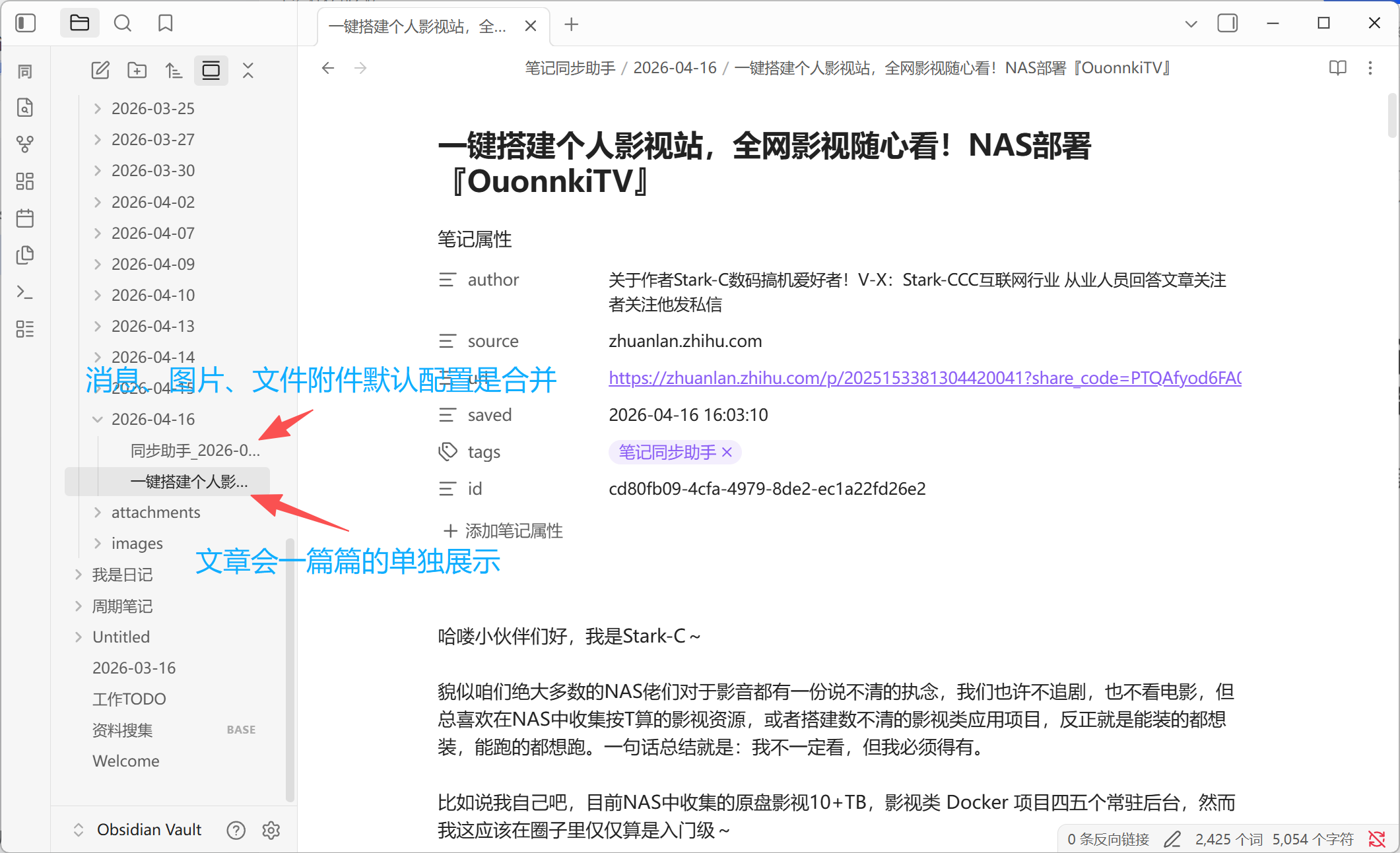Viewport: 1400px width, 853px height.
Task: Toggle editing mode pencil in status bar
Action: click(x=1172, y=839)
